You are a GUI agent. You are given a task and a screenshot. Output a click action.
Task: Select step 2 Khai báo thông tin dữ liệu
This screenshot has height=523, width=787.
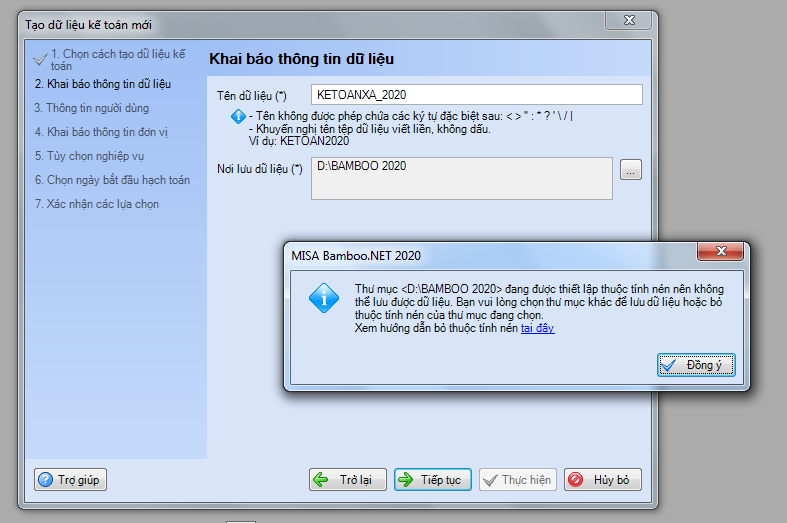103,84
